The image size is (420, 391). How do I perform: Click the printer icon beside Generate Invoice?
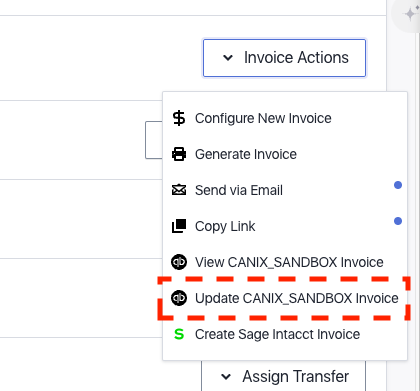click(x=179, y=154)
